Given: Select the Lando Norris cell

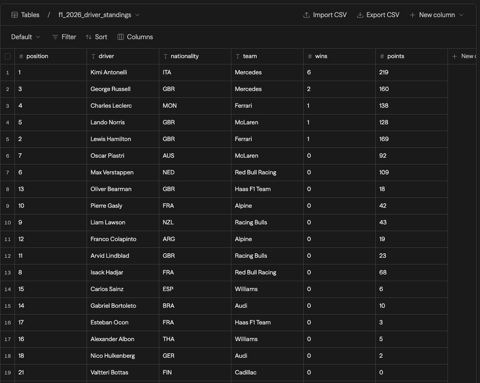Looking at the screenshot, I should [x=123, y=122].
